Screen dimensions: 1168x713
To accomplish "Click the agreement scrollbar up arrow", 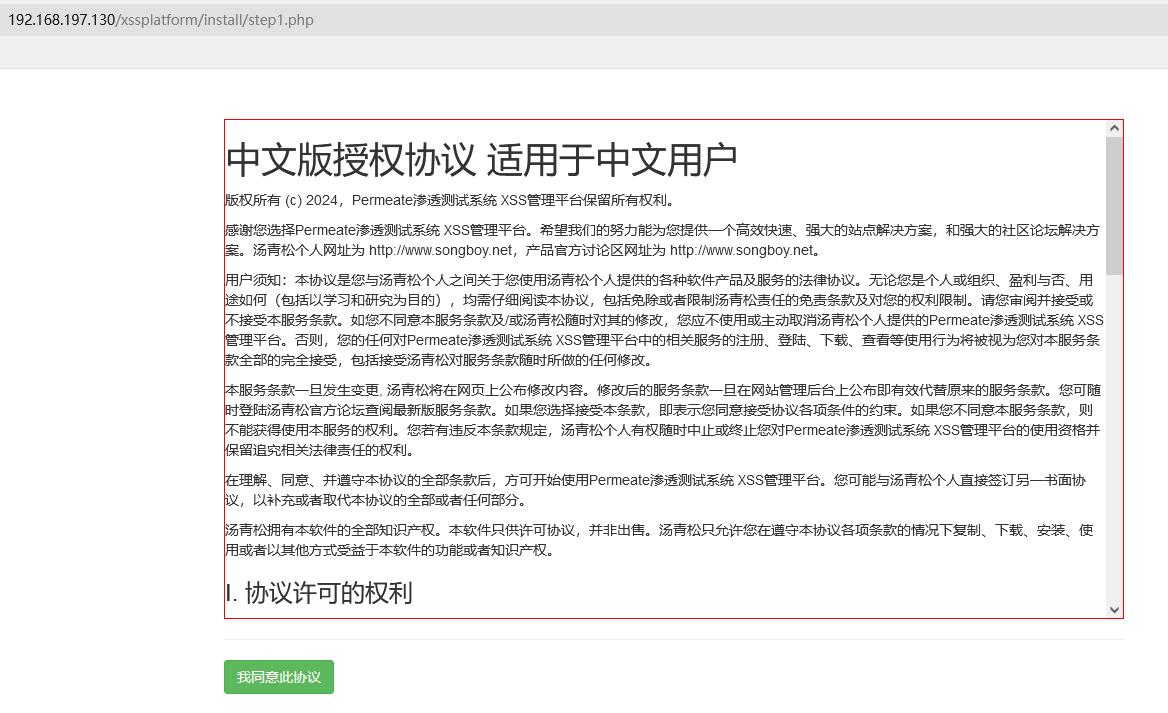I will tap(1114, 128).
